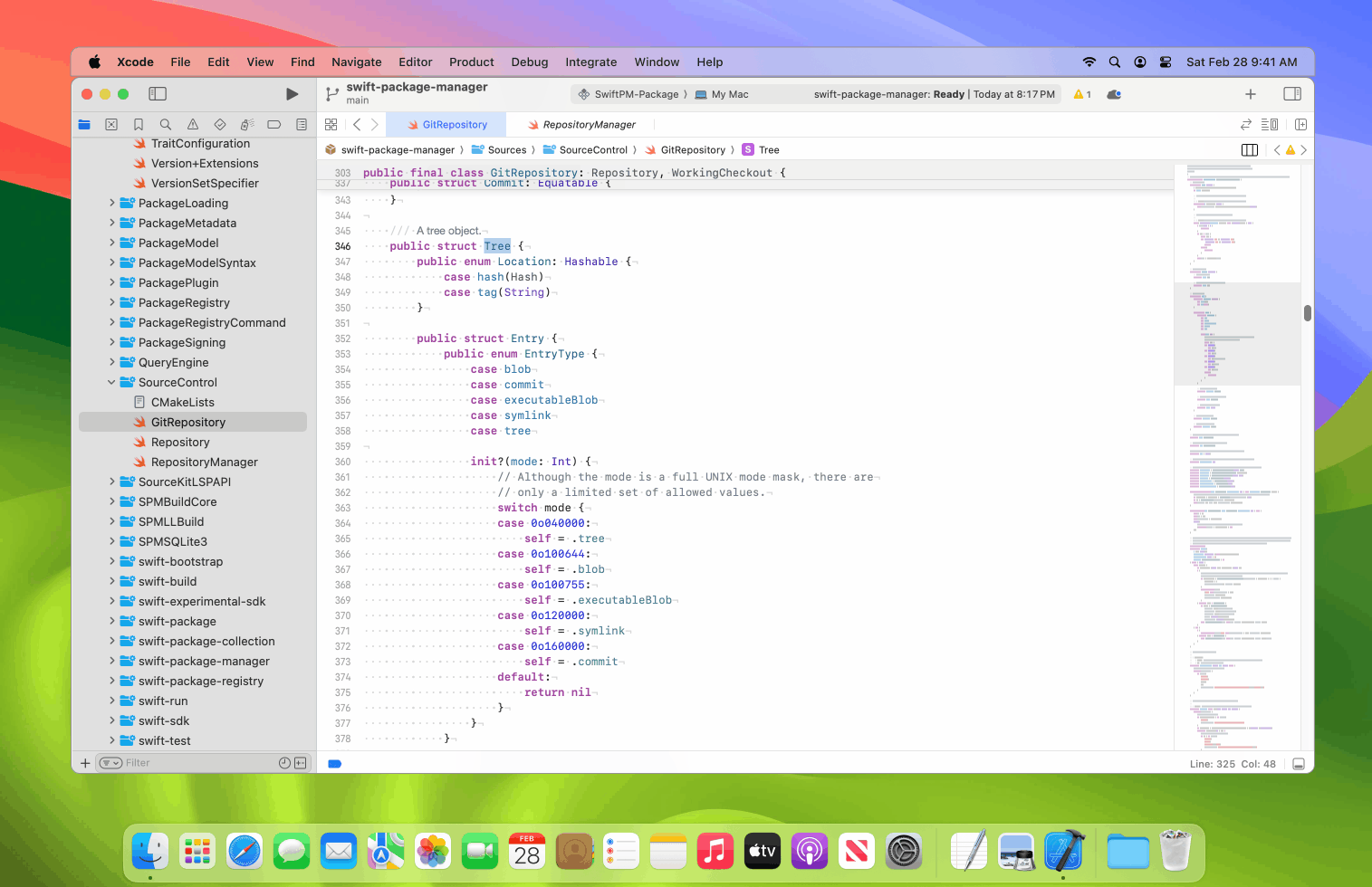
Task: Toggle the source-control status filter
Action: click(300, 763)
